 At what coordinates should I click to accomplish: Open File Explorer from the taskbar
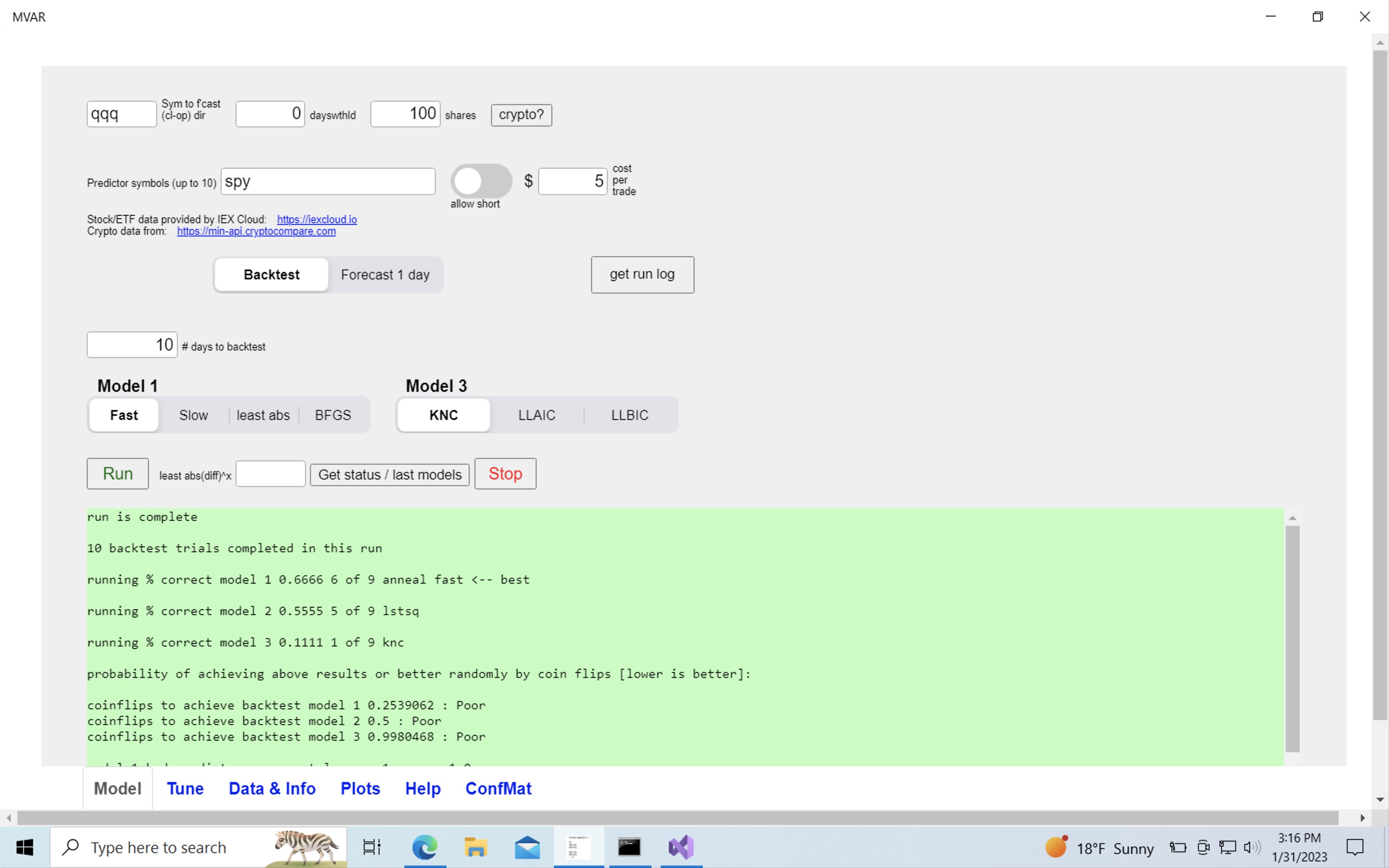[x=475, y=847]
